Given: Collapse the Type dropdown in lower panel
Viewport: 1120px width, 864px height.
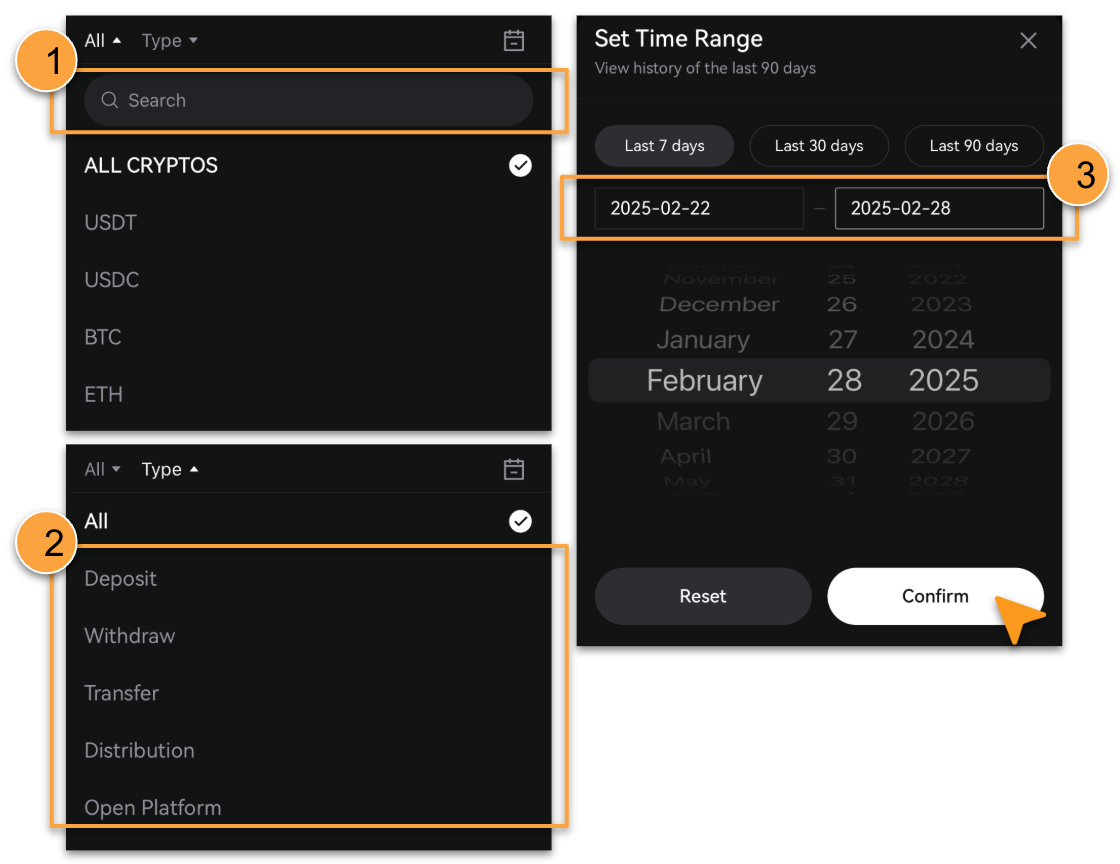Looking at the screenshot, I should (169, 469).
